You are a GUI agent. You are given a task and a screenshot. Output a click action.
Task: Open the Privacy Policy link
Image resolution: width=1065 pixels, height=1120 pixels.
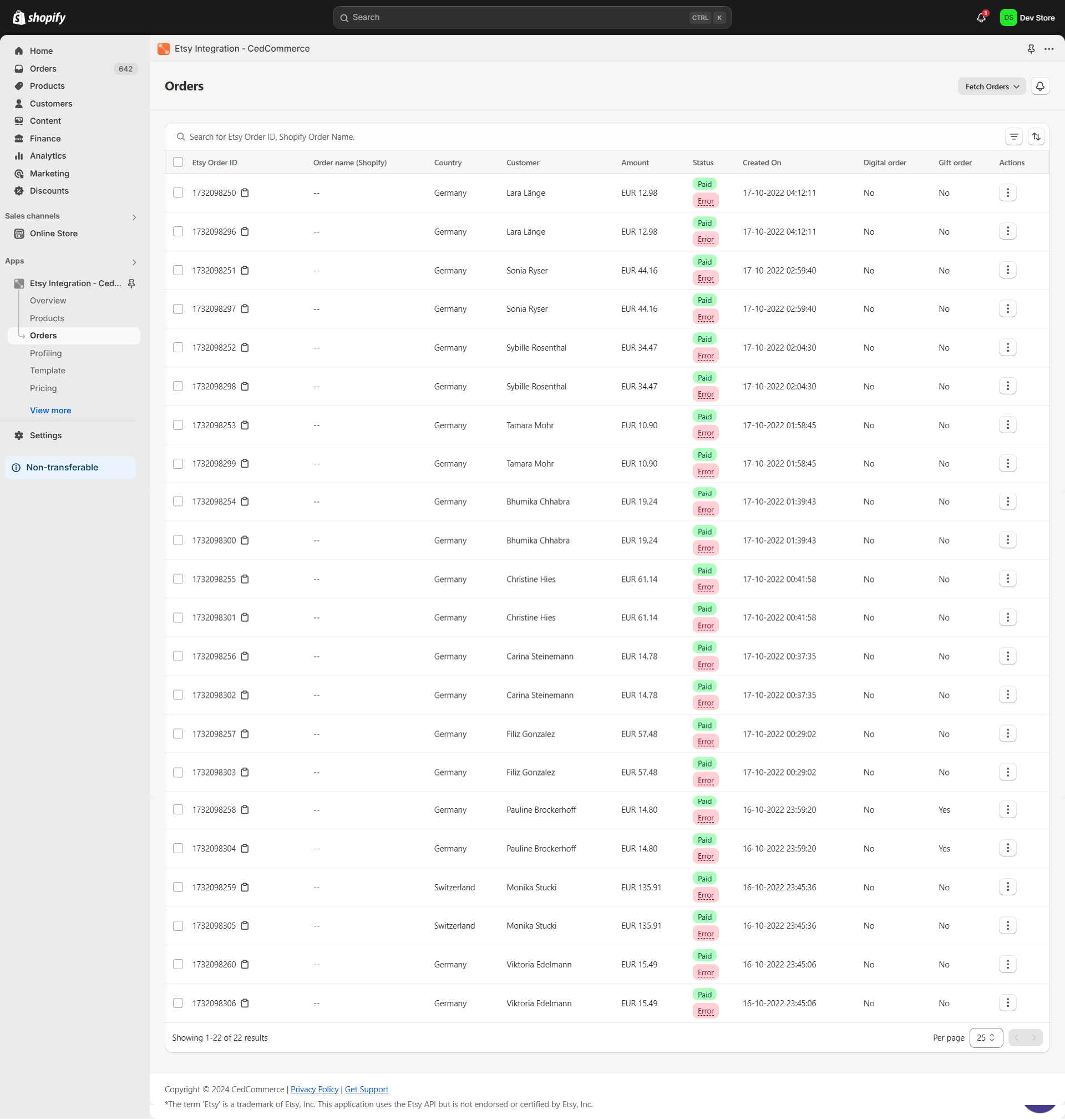coord(315,1089)
